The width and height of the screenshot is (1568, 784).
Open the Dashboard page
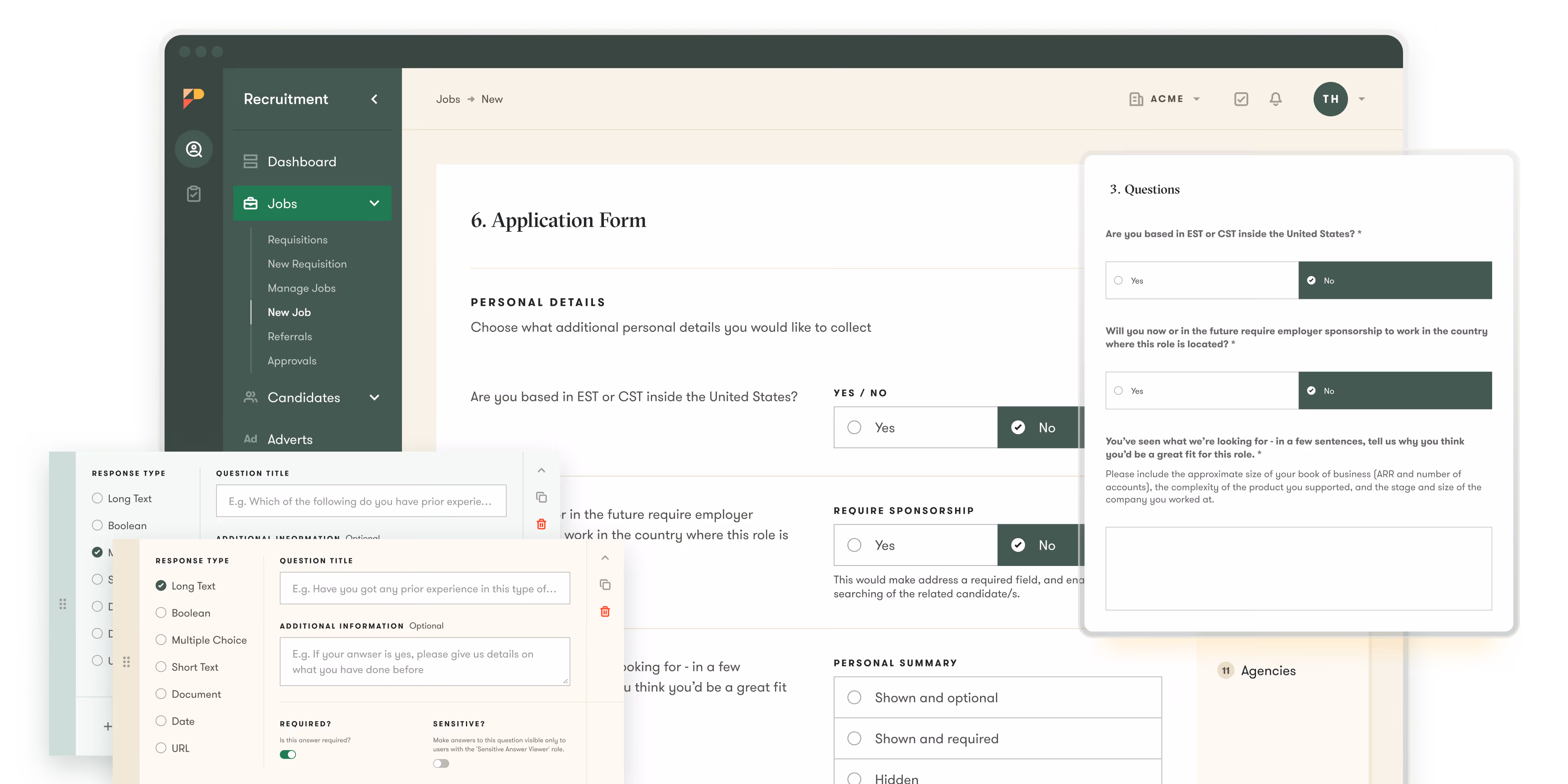tap(302, 162)
